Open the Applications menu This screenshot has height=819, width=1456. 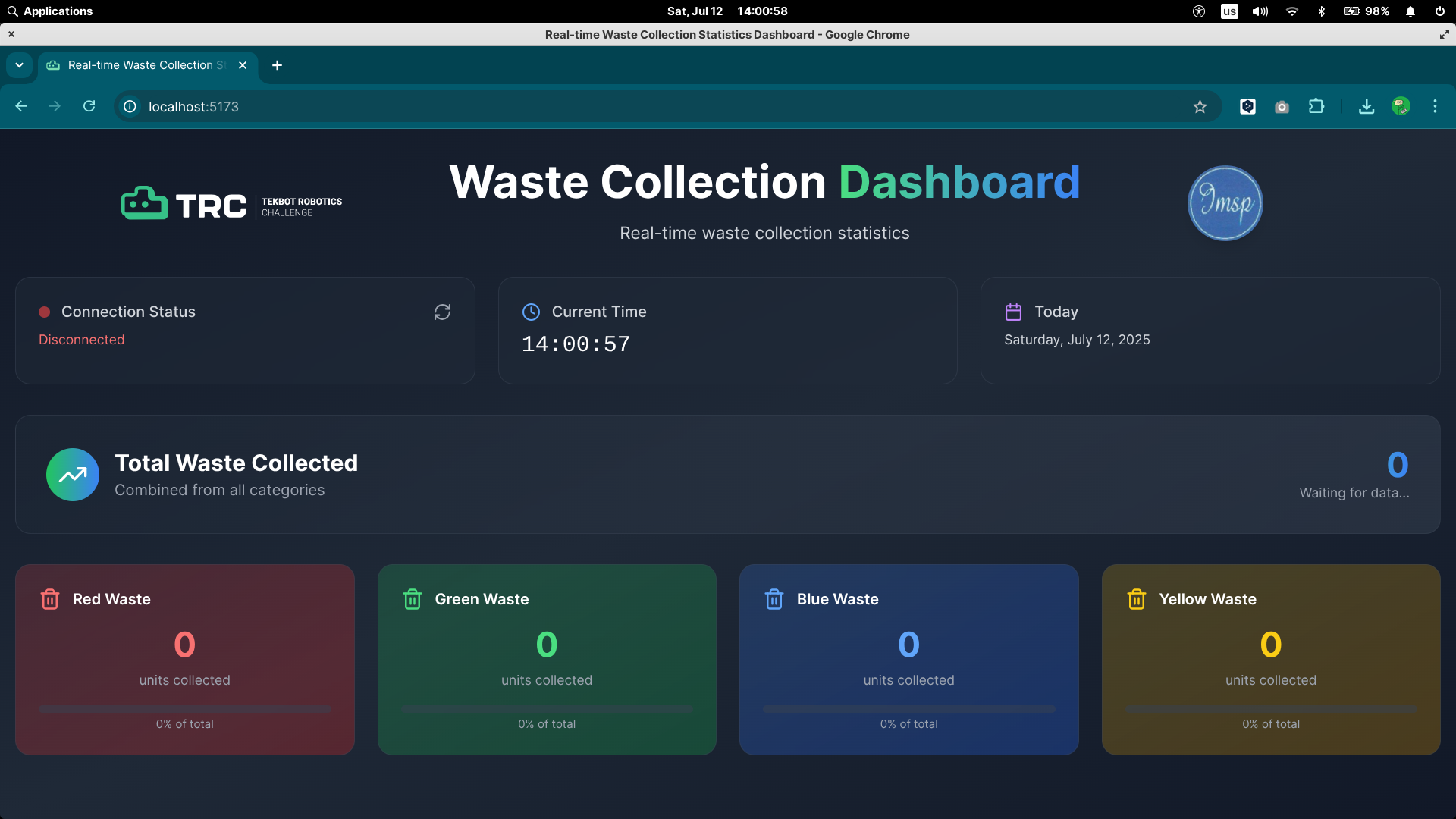point(50,11)
